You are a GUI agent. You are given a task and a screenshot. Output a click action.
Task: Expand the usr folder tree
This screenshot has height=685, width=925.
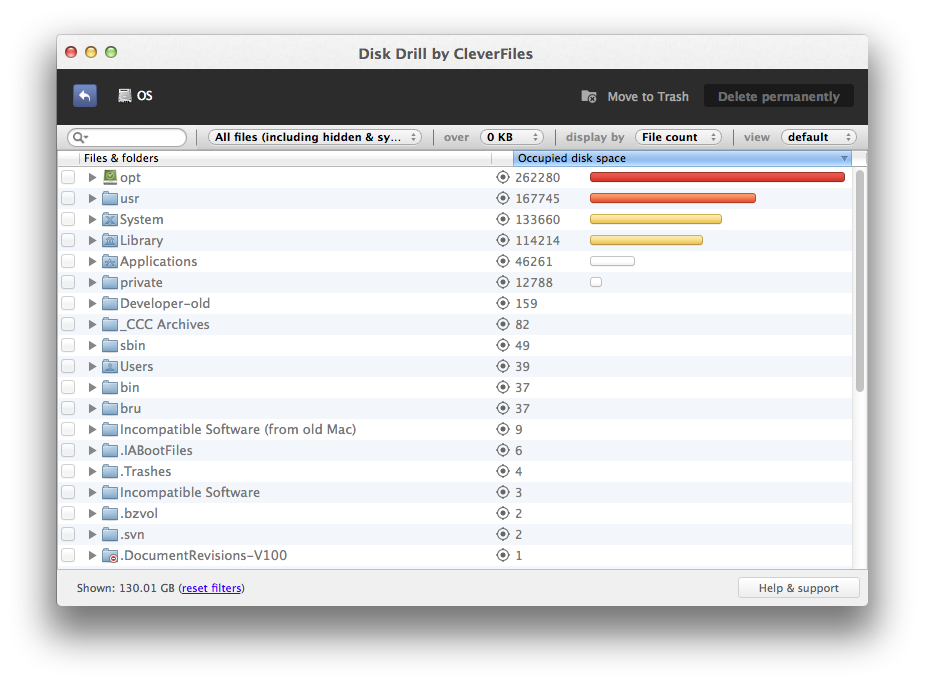tap(92, 198)
